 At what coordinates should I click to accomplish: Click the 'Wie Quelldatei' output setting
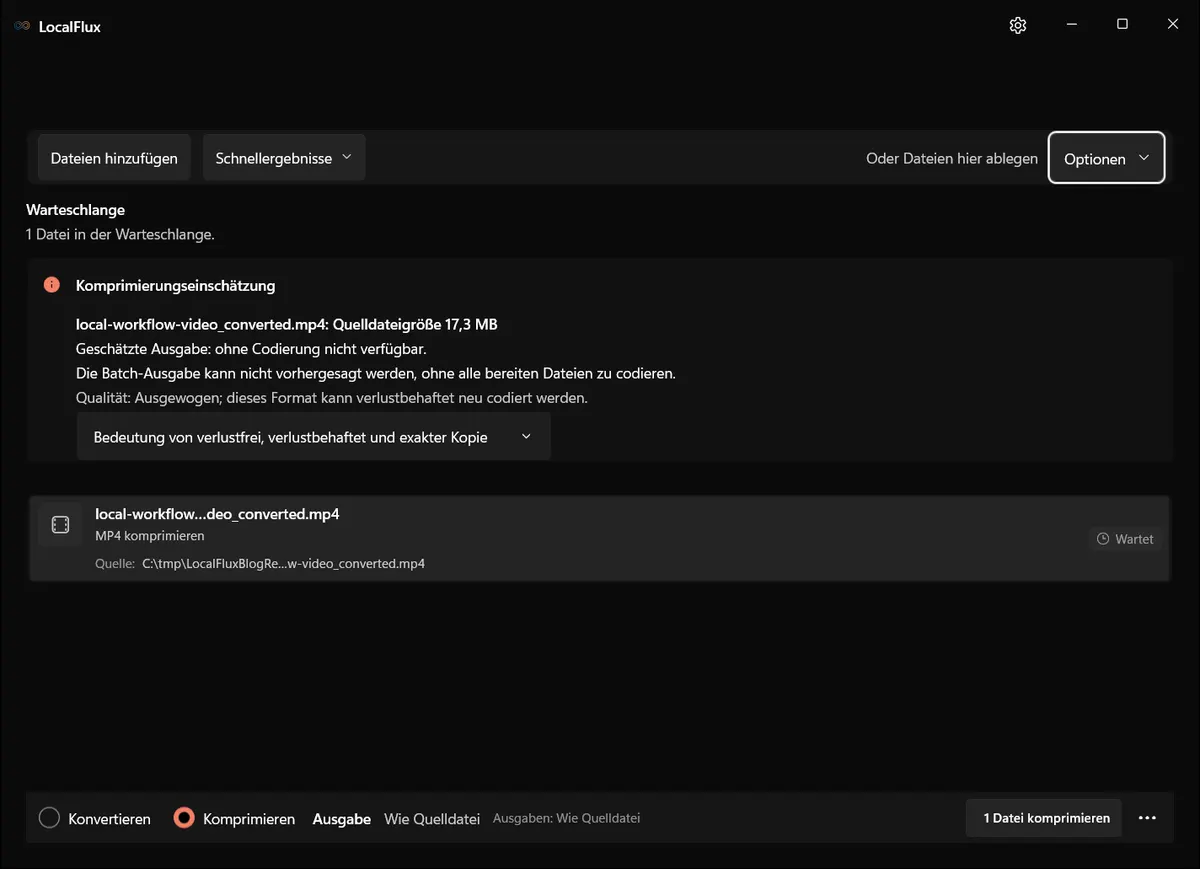pos(433,818)
